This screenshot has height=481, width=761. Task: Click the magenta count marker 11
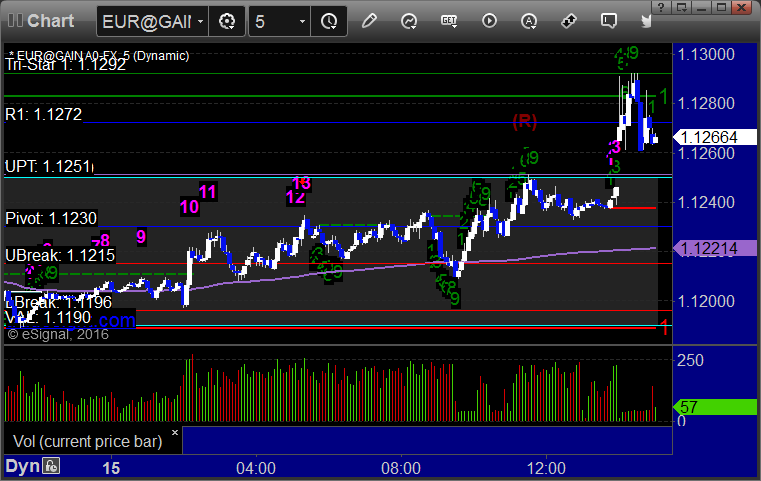point(208,192)
